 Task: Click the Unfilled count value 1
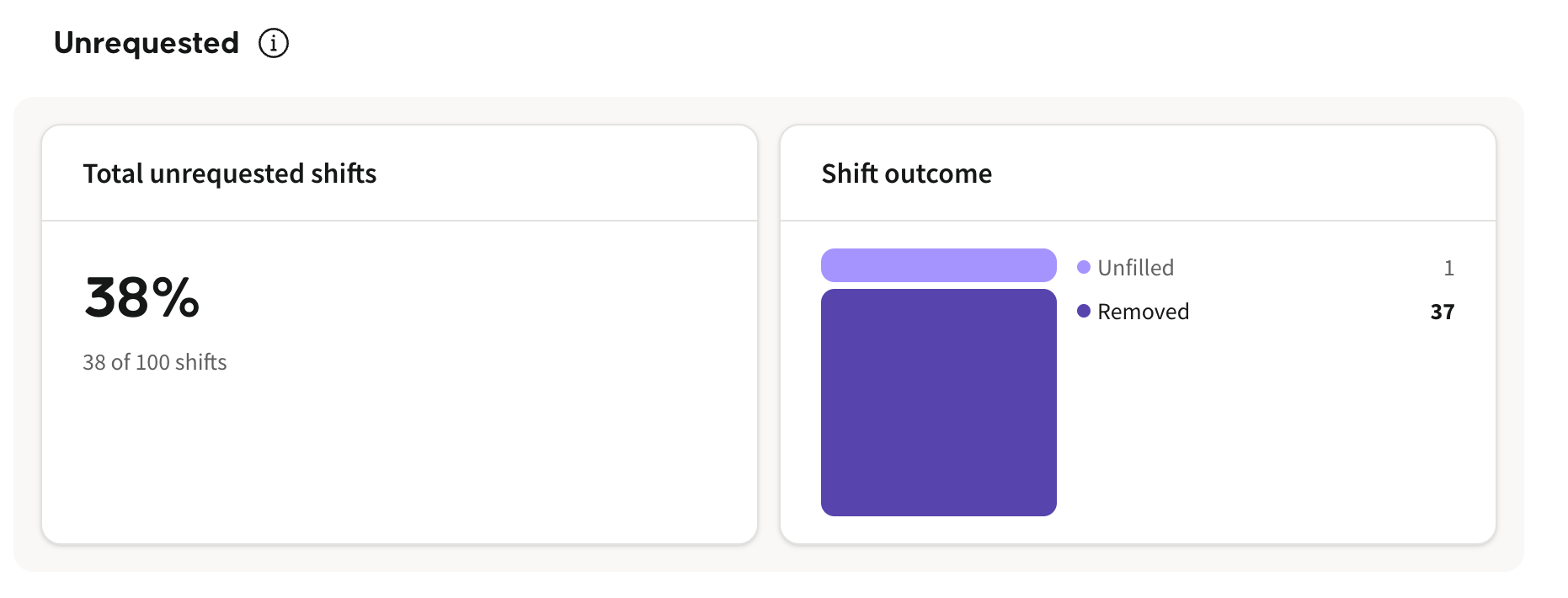pyautogui.click(x=1448, y=268)
